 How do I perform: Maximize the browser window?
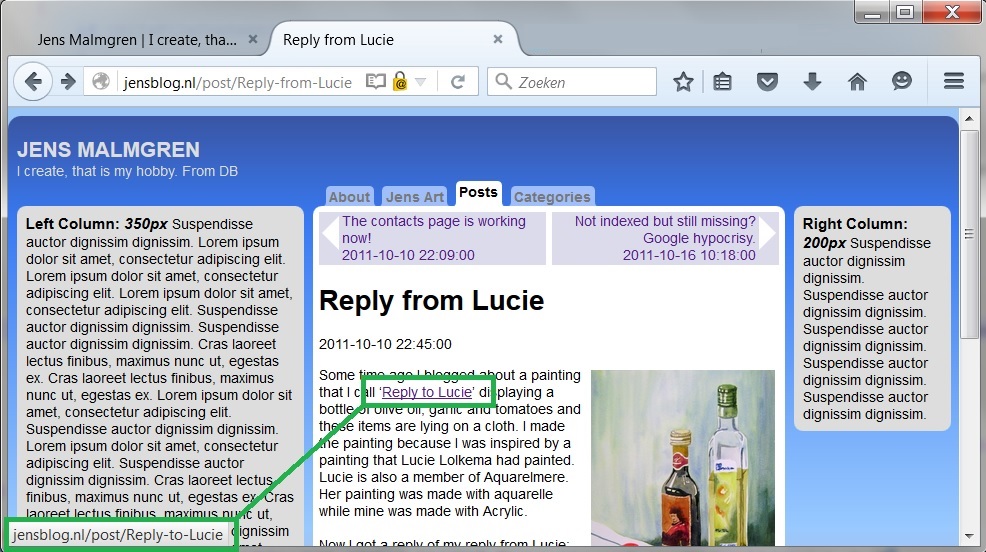tap(905, 12)
